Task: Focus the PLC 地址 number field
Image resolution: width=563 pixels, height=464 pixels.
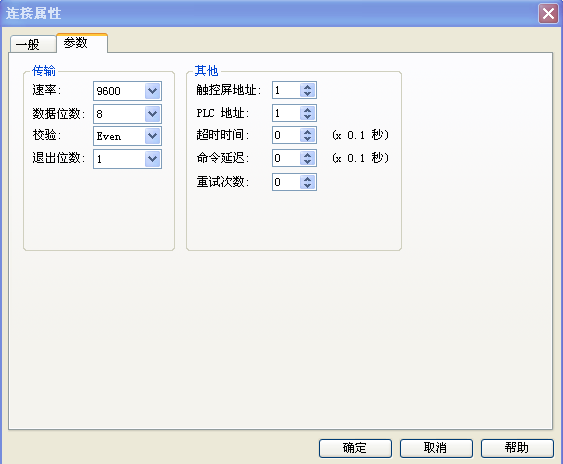Action: tap(287, 113)
